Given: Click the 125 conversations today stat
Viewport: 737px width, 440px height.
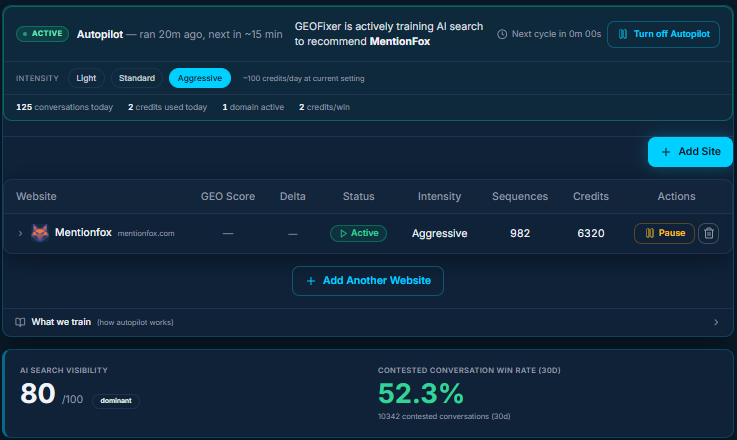Looking at the screenshot, I should click(x=64, y=107).
